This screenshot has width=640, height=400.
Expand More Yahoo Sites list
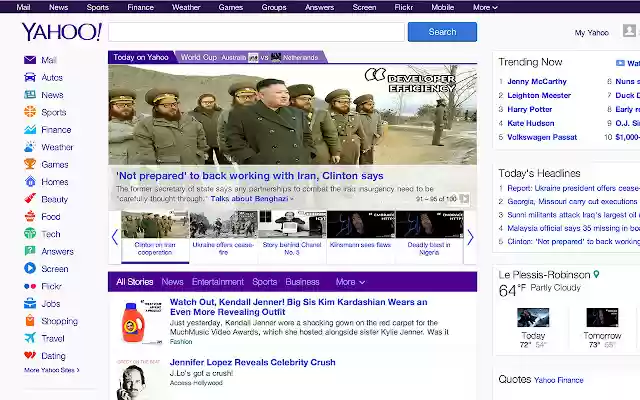(x=52, y=370)
